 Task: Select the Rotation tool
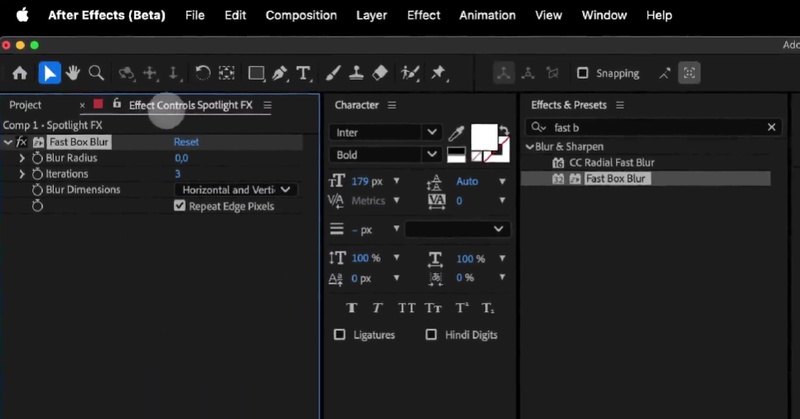tap(203, 73)
